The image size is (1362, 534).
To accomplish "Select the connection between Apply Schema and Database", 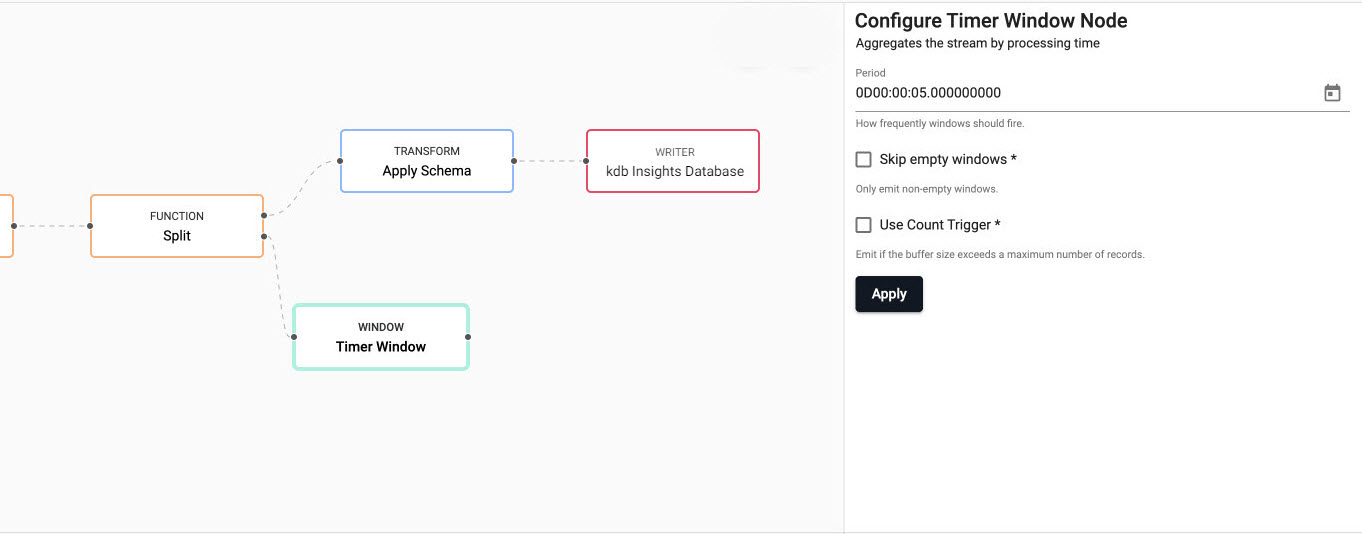I will tap(550, 160).
